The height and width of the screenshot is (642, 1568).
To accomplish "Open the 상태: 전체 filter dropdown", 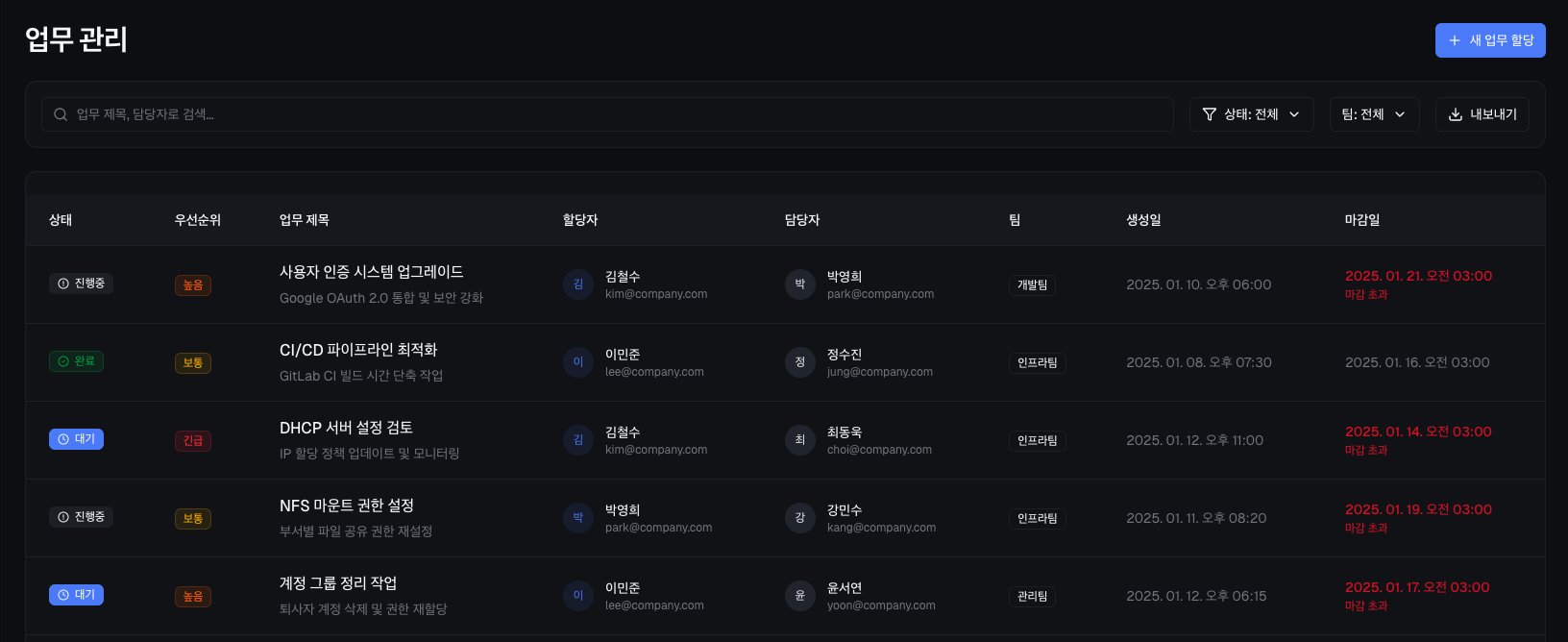I will point(1251,114).
